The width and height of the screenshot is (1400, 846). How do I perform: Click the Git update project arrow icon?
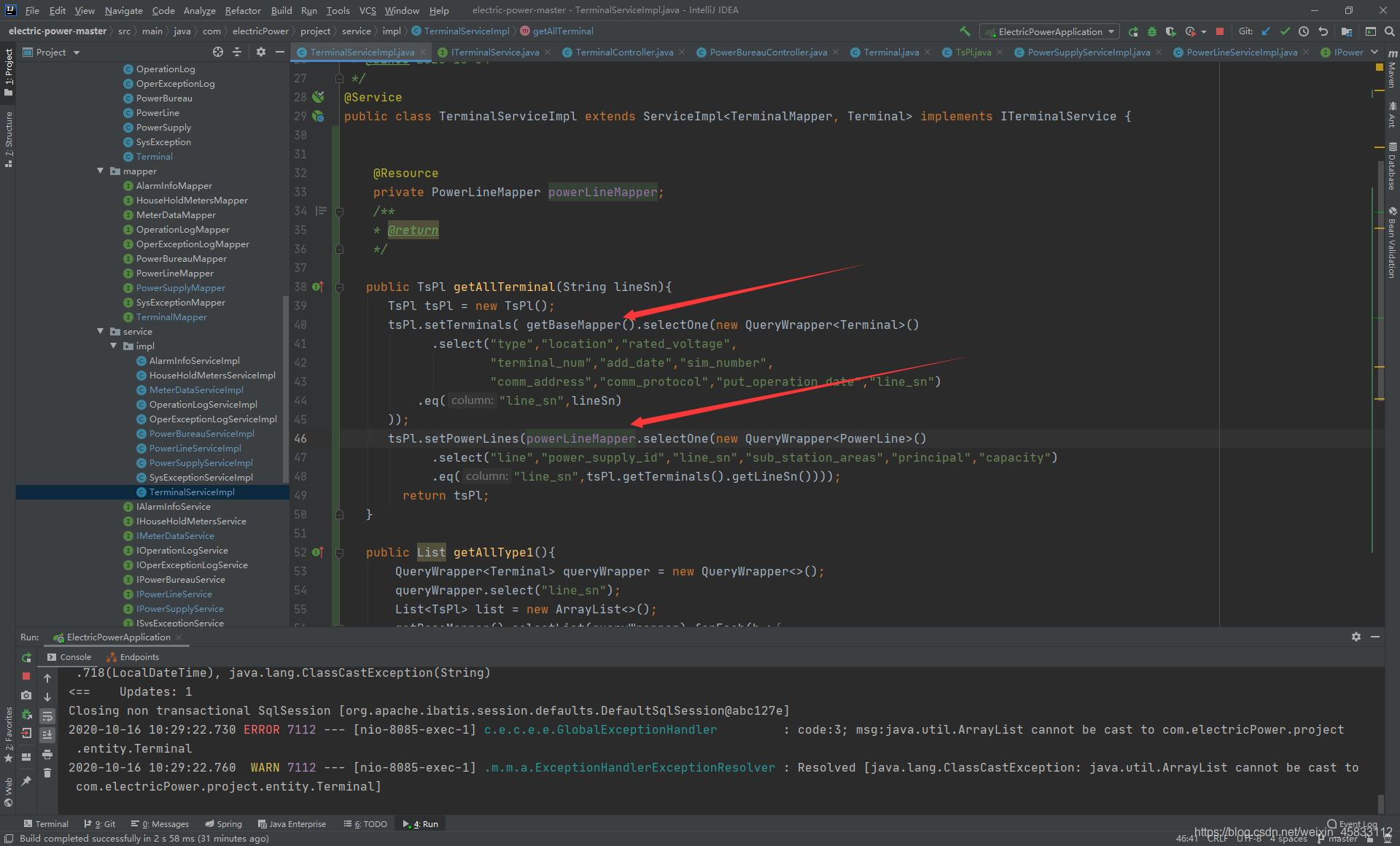click(x=1266, y=31)
